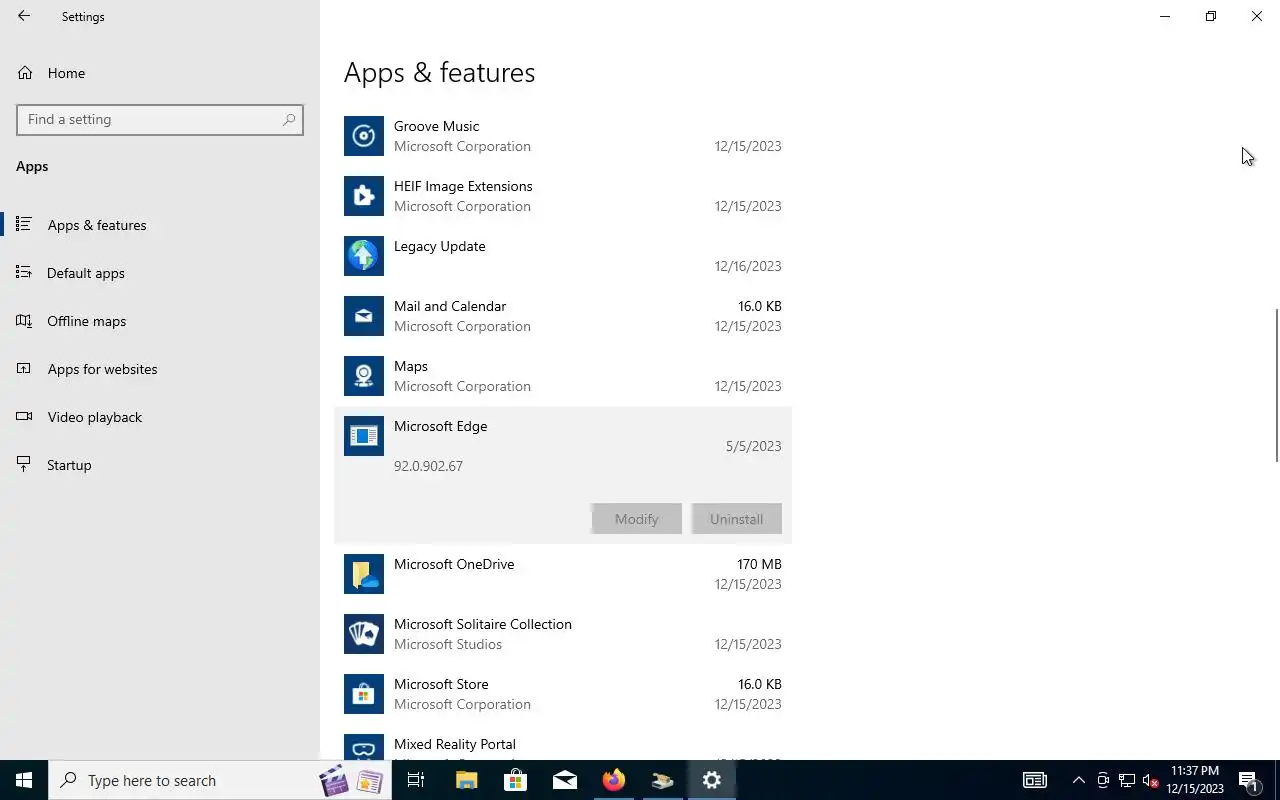Click the network tray icon
The height and width of the screenshot is (800, 1280).
click(x=1126, y=780)
